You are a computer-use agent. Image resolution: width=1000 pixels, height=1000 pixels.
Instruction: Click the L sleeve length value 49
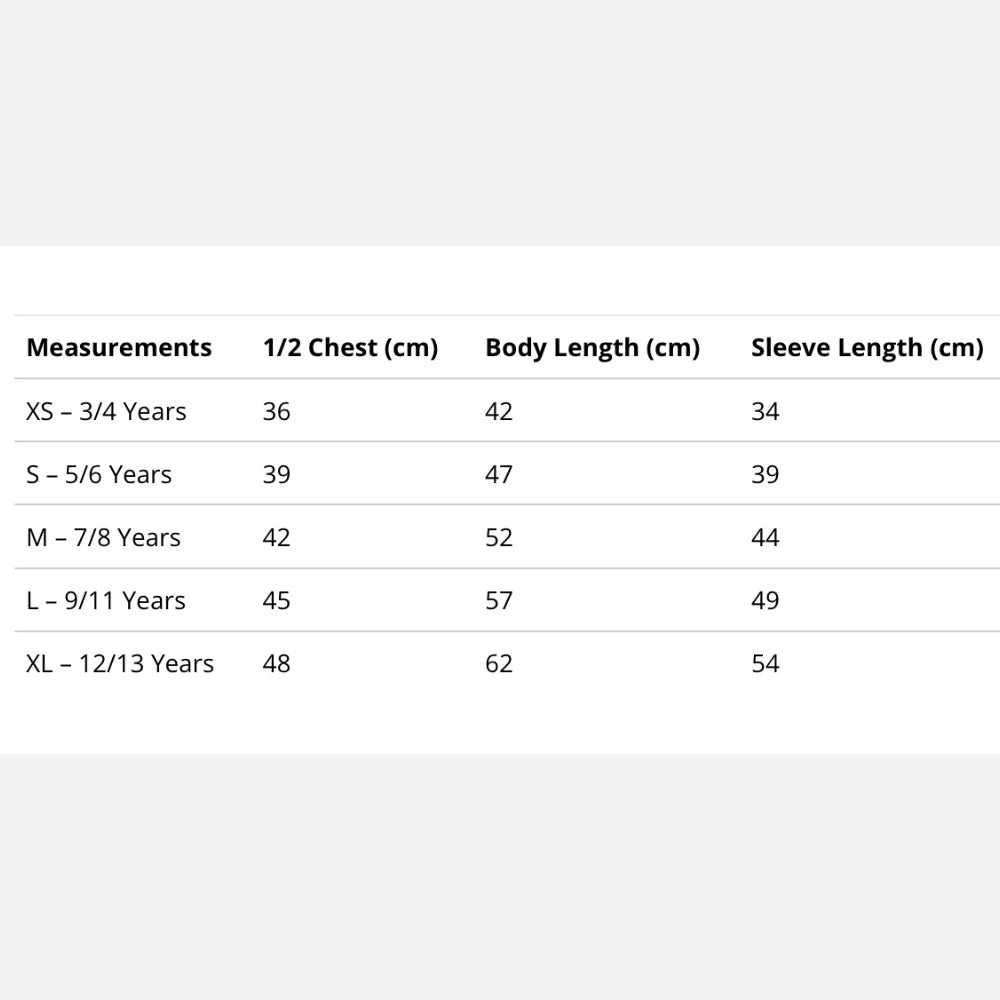click(765, 600)
